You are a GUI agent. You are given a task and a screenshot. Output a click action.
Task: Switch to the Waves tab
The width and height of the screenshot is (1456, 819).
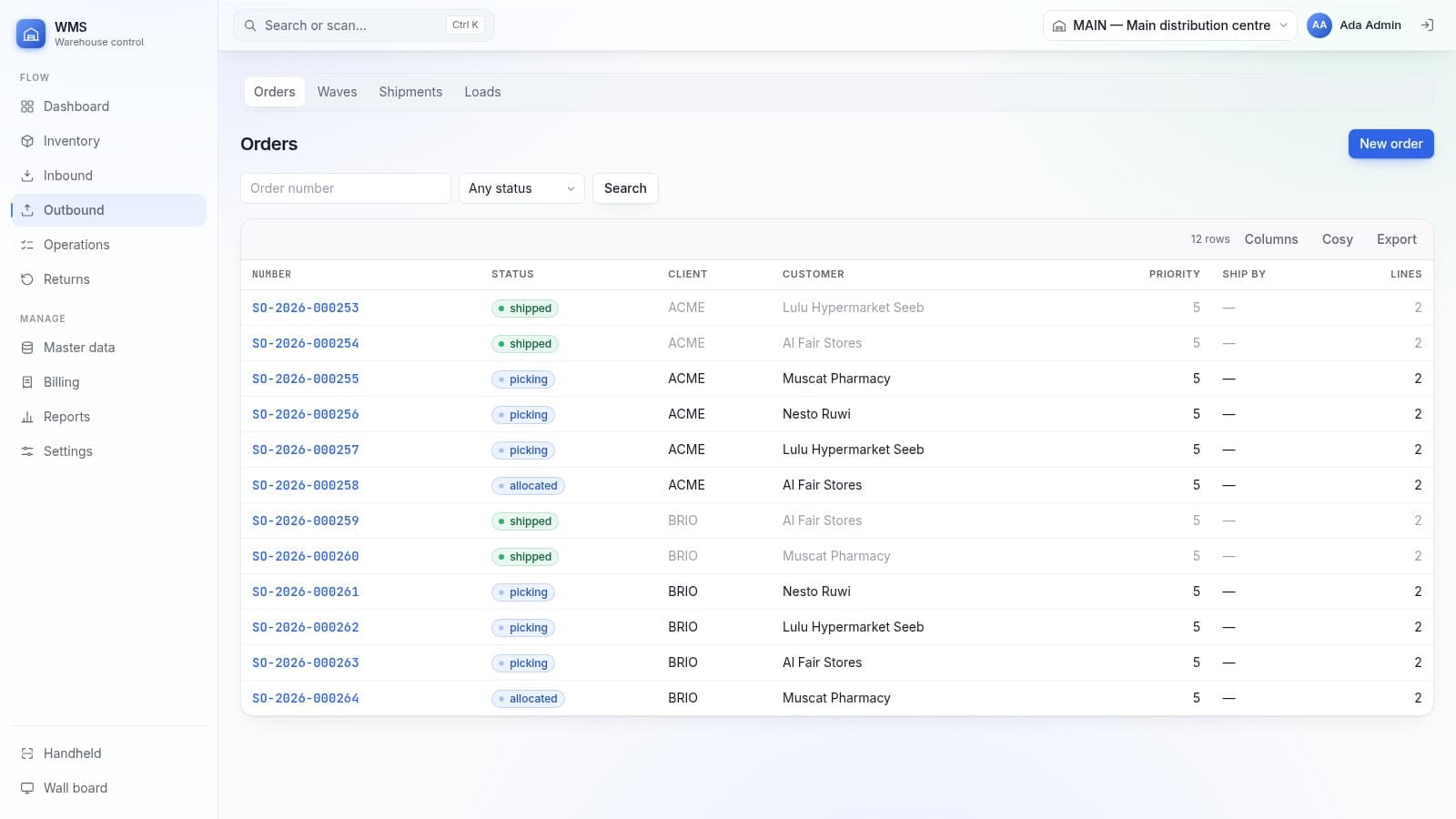coord(337,92)
